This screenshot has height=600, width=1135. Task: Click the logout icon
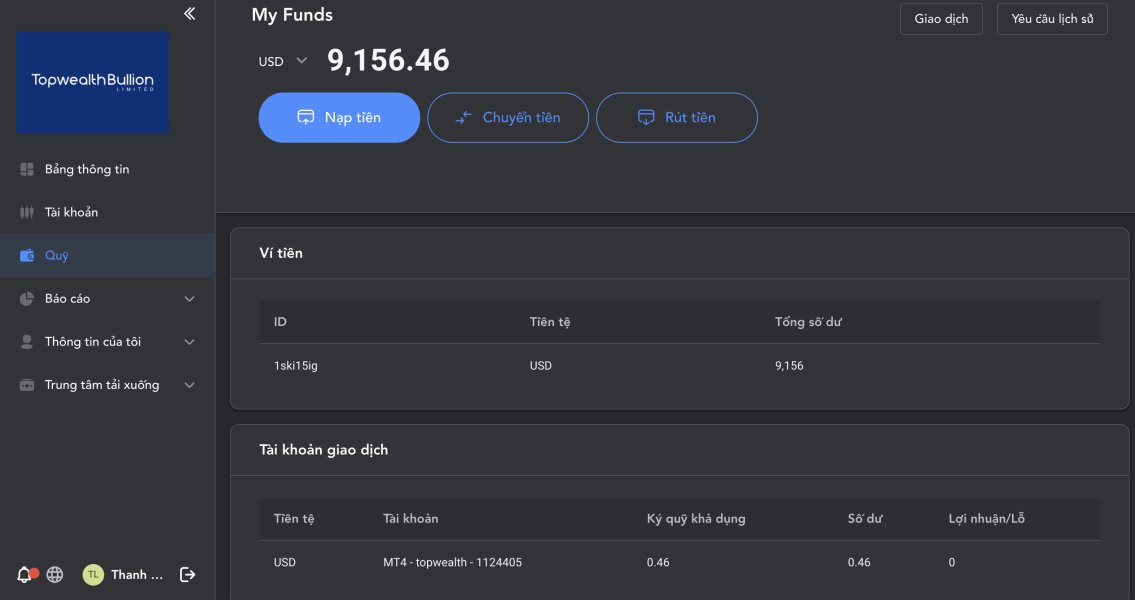[x=187, y=574]
